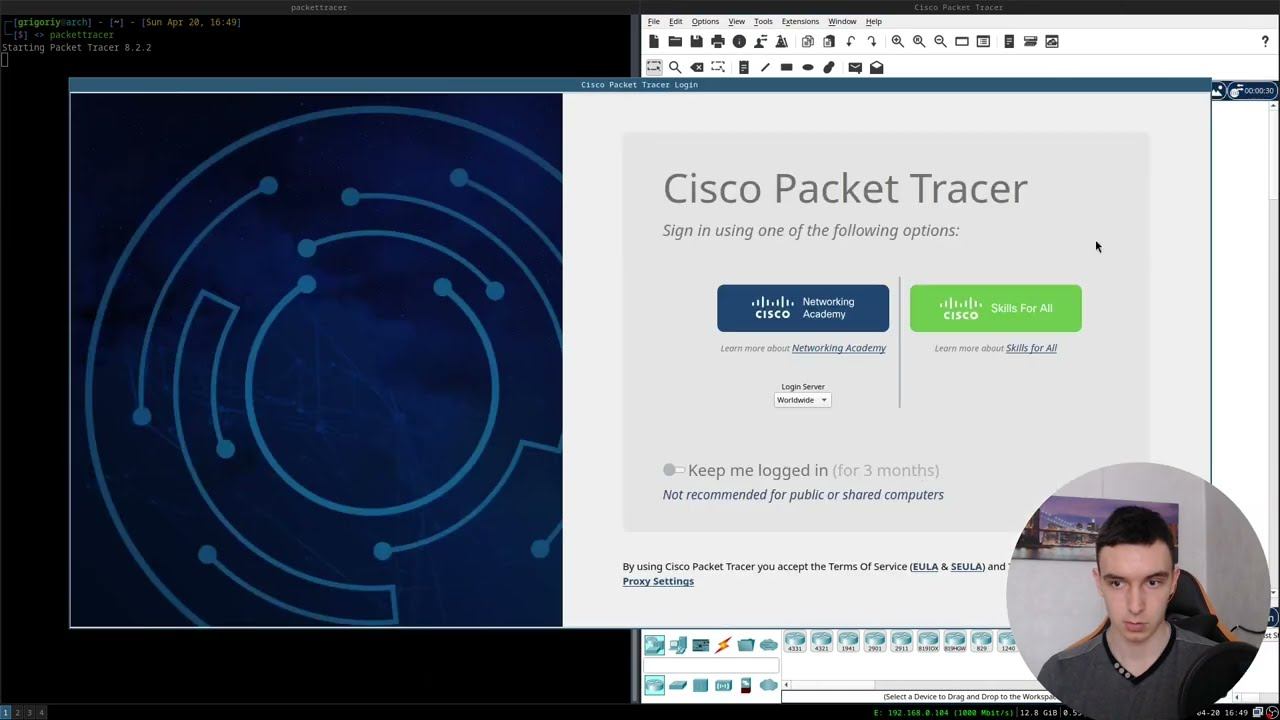Image resolution: width=1280 pixels, height=720 pixels.
Task: Select the Connections lightning bolt category
Action: tap(723, 645)
